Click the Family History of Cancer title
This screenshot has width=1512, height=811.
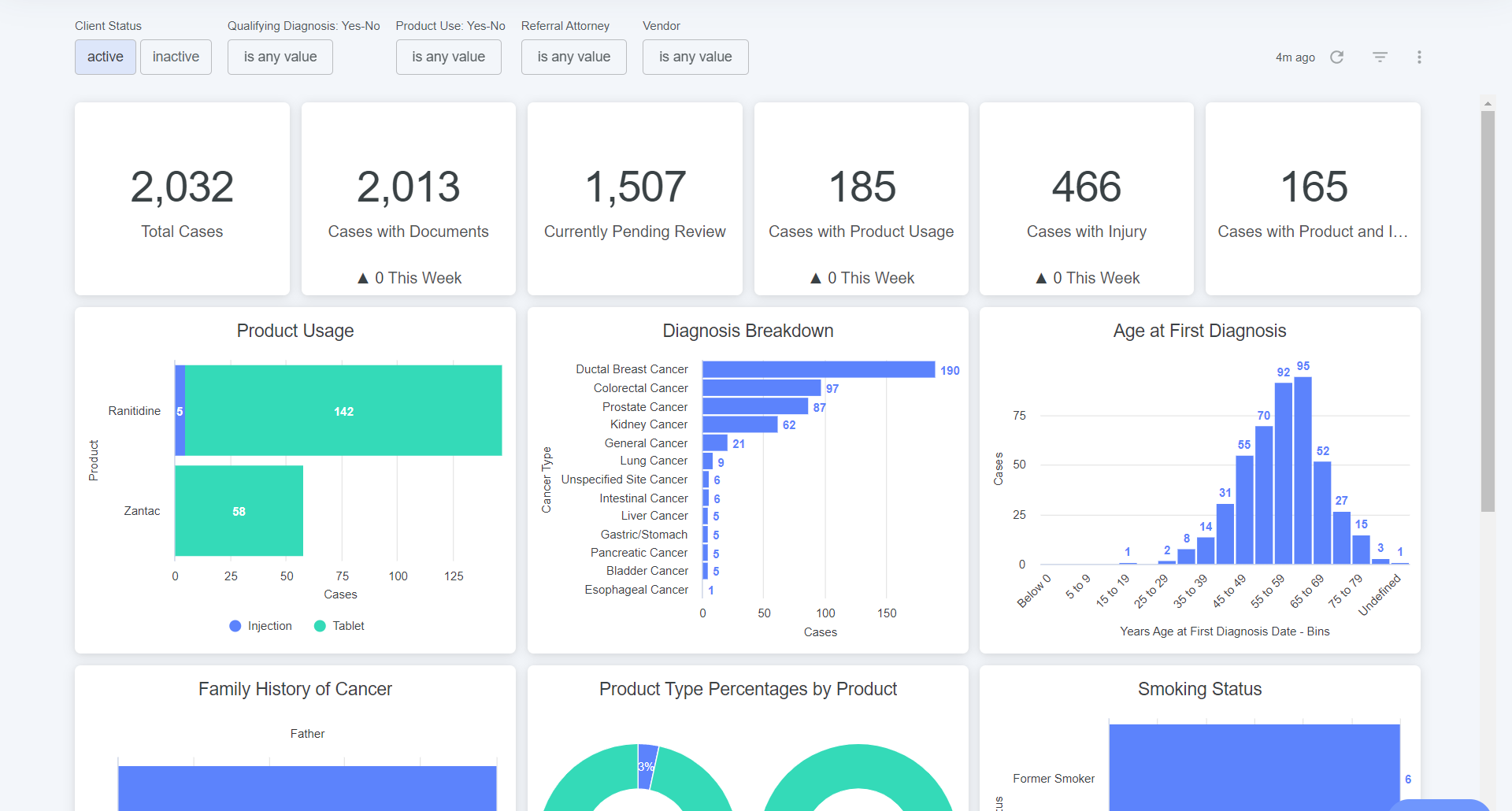coord(295,689)
